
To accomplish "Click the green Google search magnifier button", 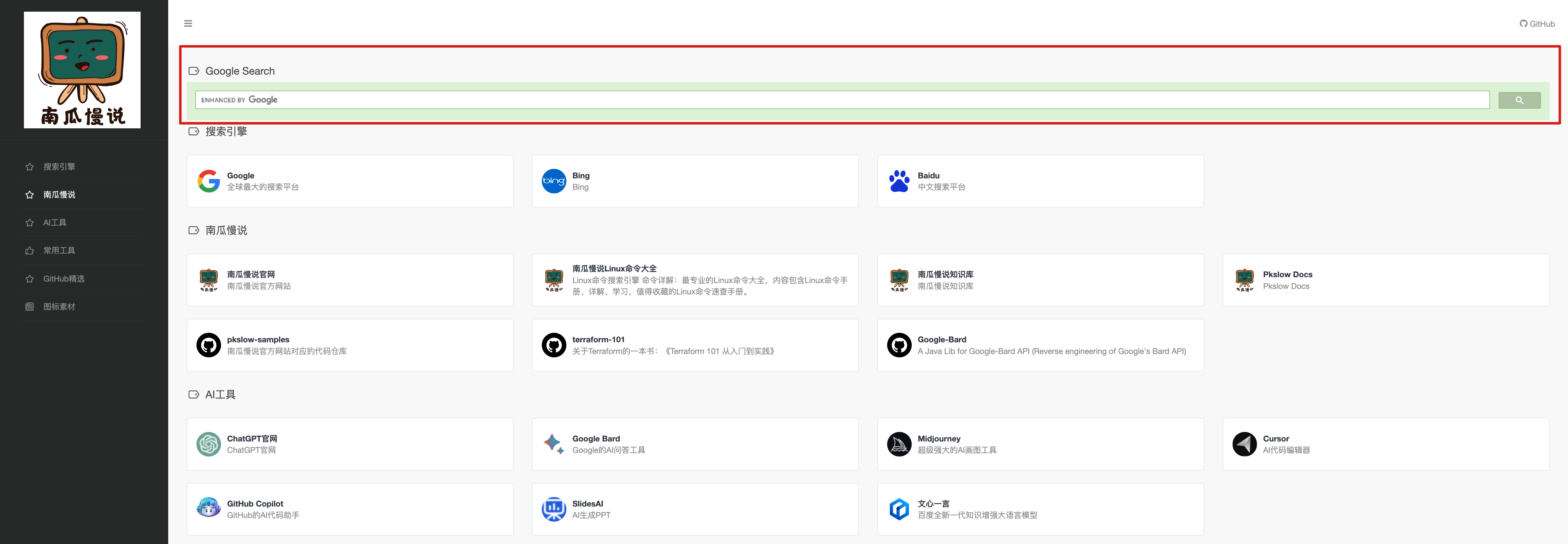I will pyautogui.click(x=1519, y=100).
